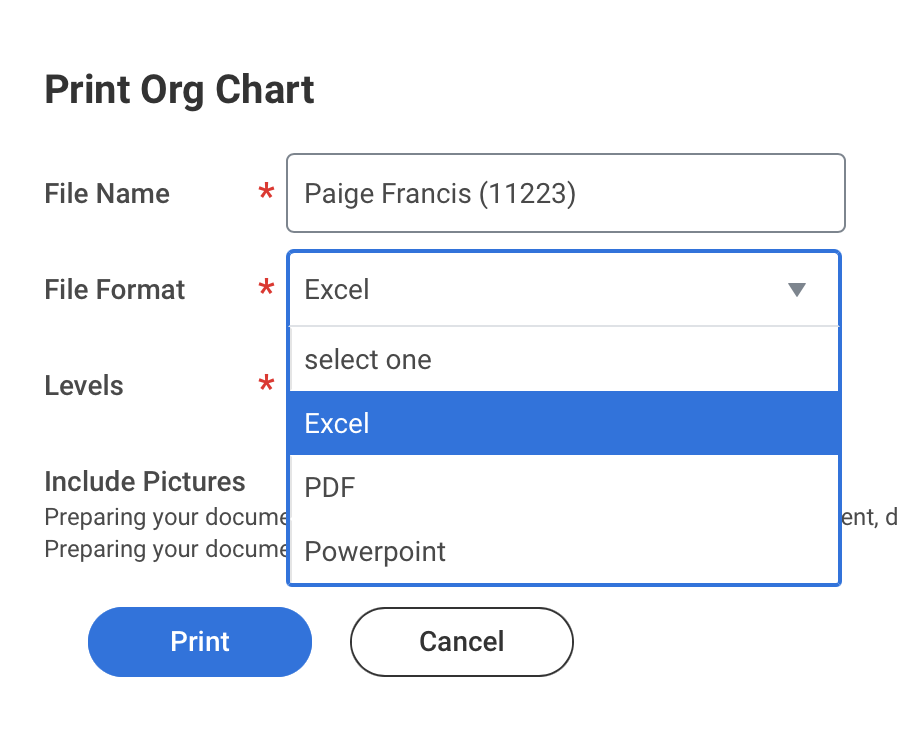Click the Levels field label
This screenshot has height=730, width=898.
coord(84,385)
